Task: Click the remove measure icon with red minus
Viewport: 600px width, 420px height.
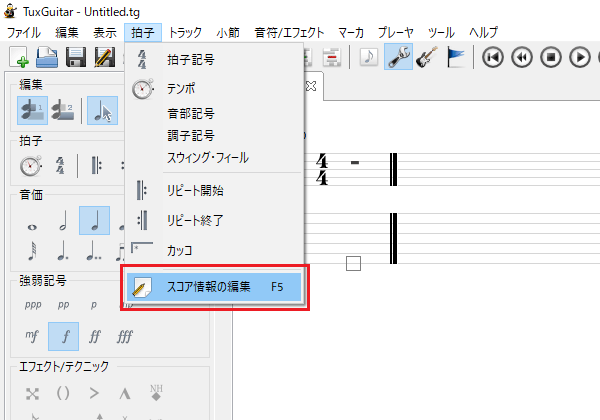Action: [x=331, y=57]
